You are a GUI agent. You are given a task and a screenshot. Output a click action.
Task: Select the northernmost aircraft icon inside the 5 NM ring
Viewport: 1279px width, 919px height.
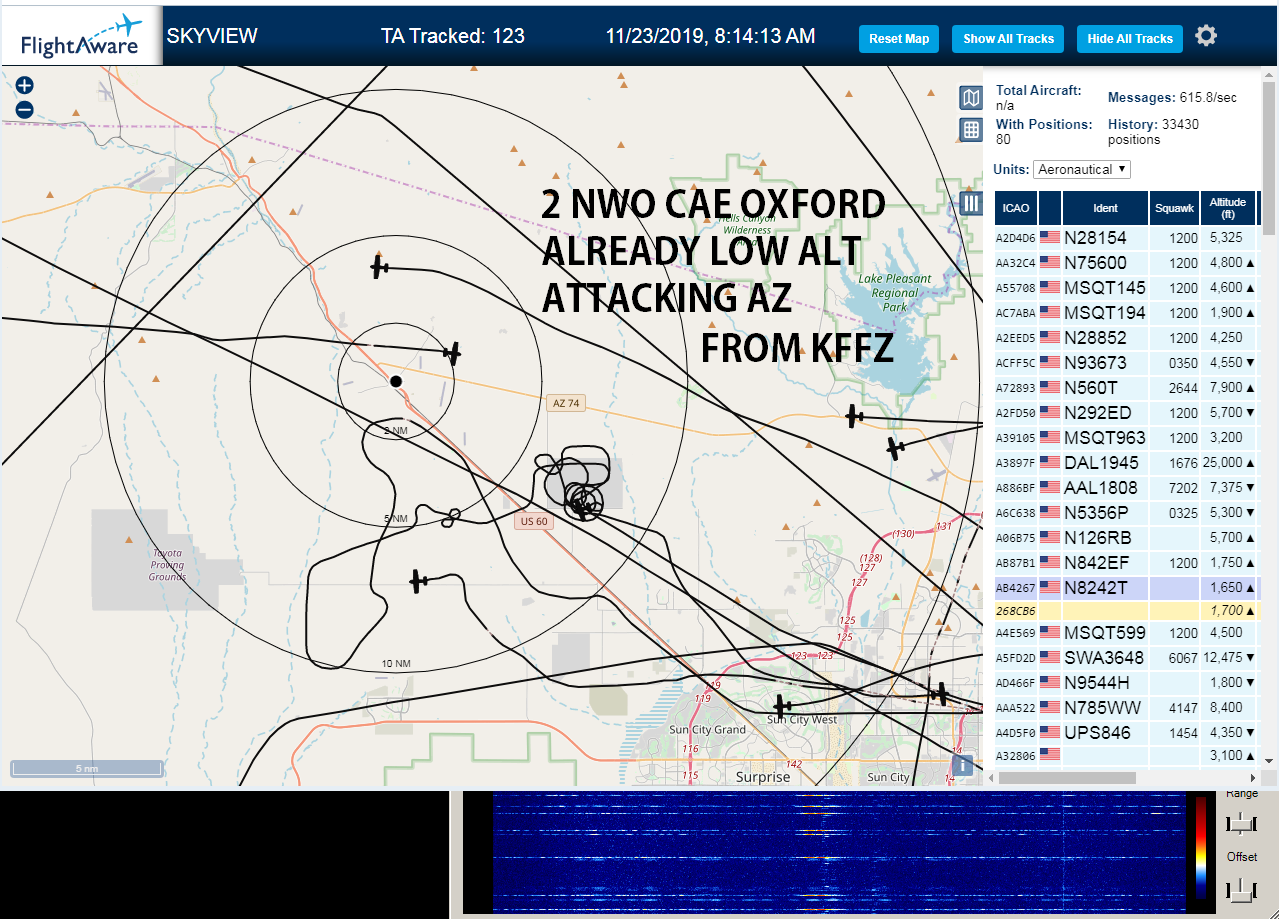(x=379, y=267)
